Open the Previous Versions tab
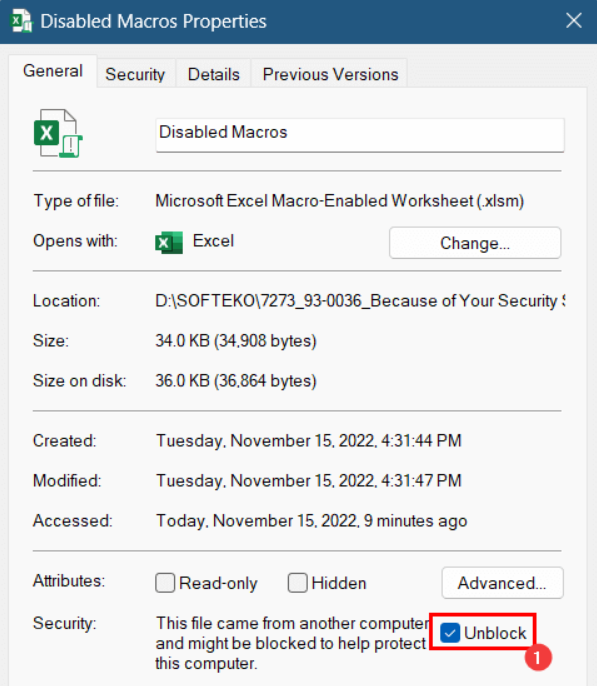The height and width of the screenshot is (686, 597). (x=330, y=74)
